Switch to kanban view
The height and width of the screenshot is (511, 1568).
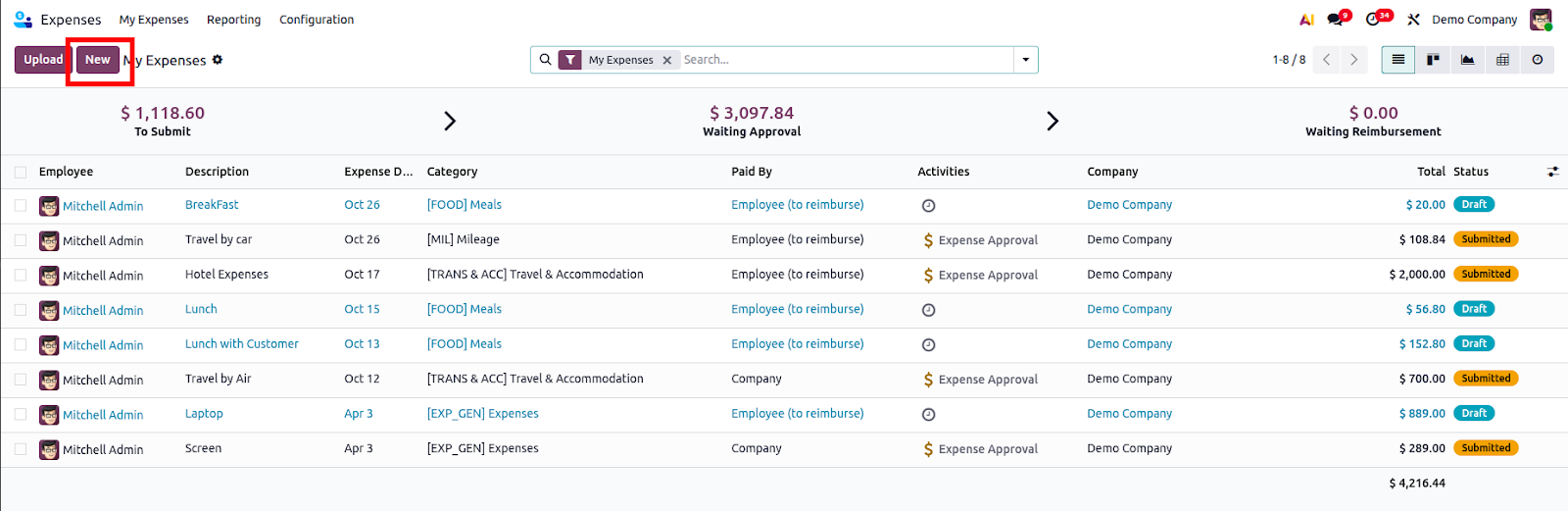click(1433, 60)
